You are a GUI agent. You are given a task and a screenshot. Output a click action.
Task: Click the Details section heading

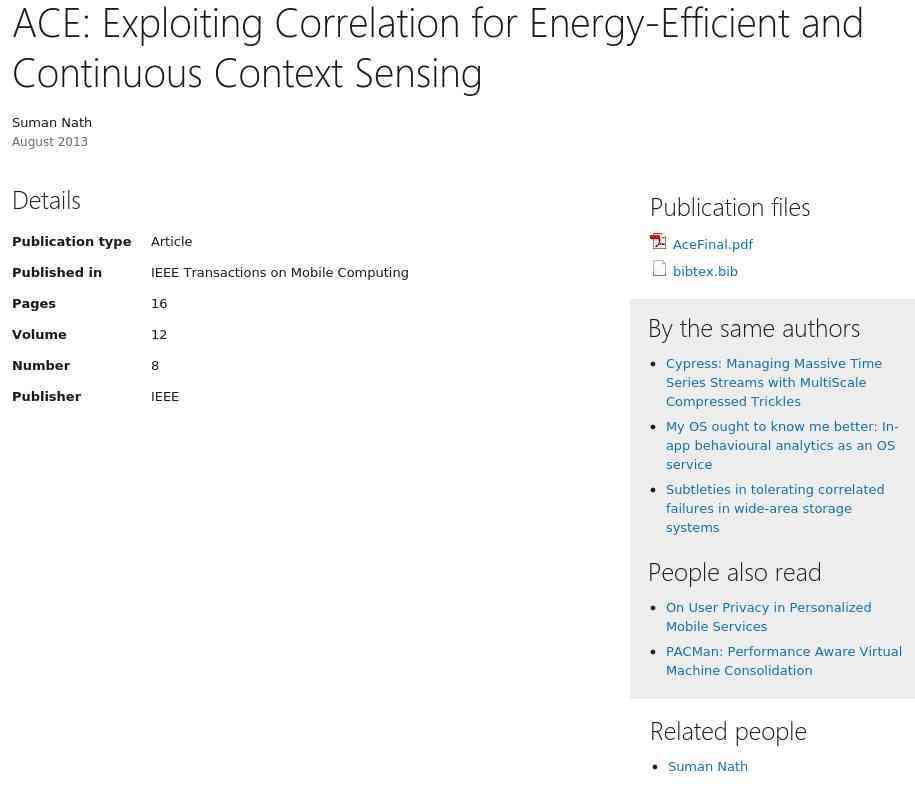[46, 200]
